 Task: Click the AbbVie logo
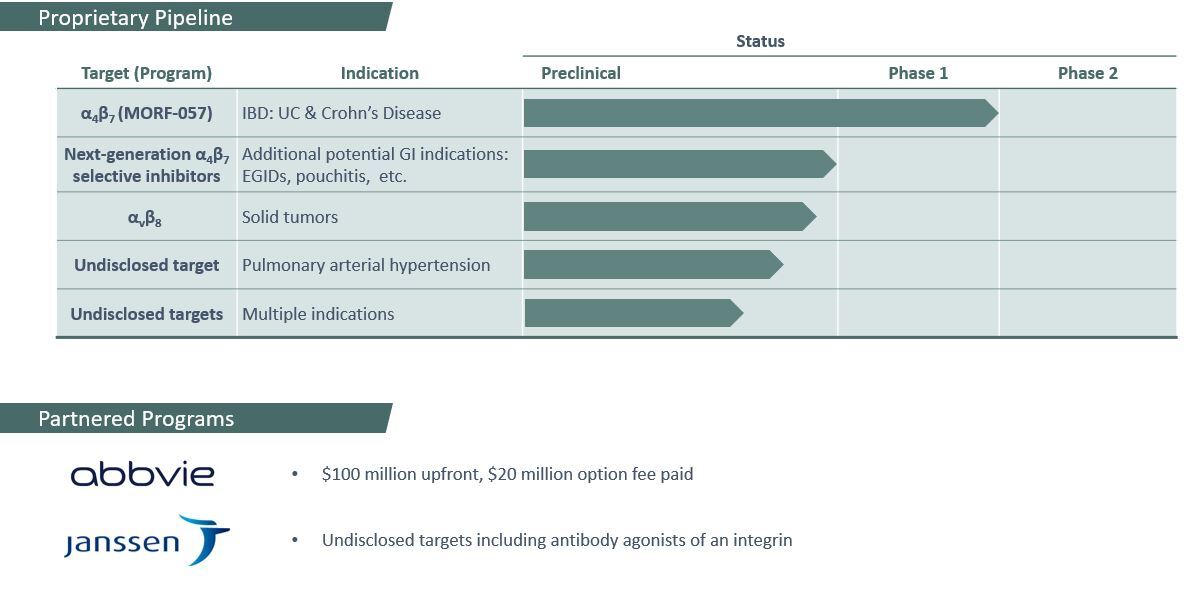(x=142, y=473)
